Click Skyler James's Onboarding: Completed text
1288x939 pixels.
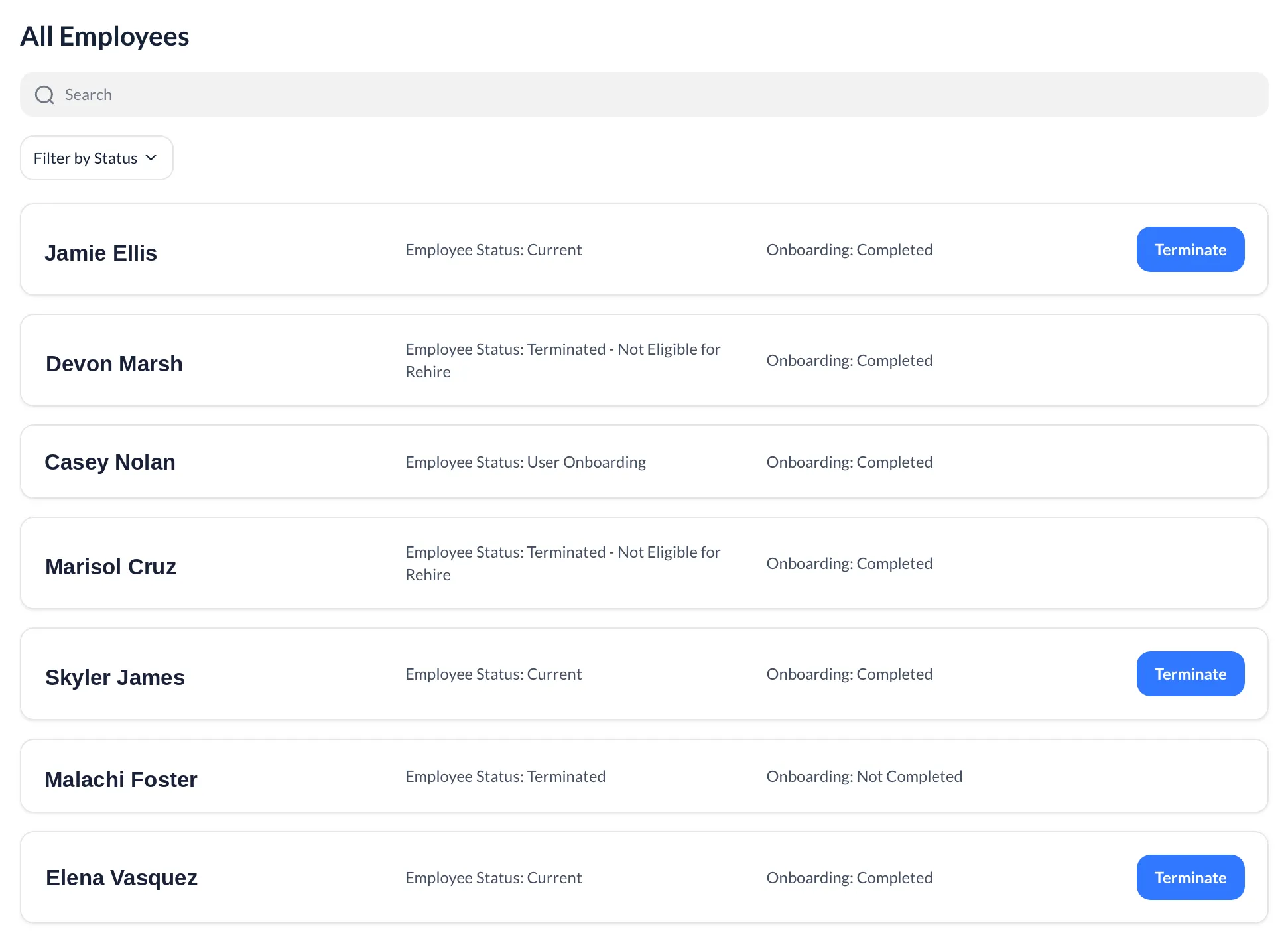(x=850, y=674)
